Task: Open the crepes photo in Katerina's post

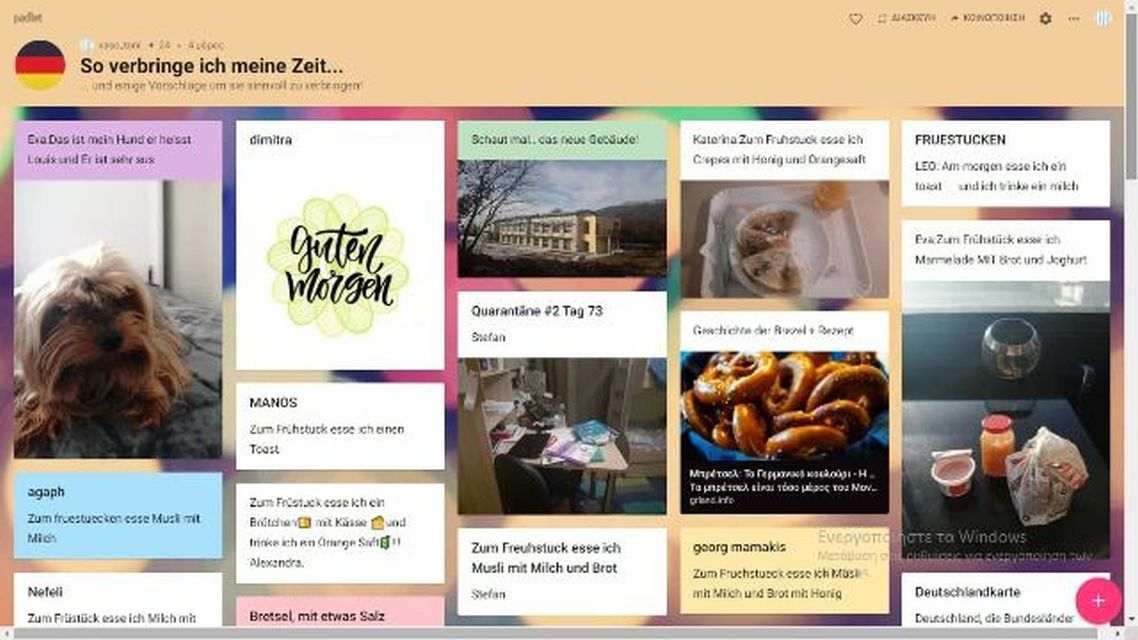Action: [784, 239]
